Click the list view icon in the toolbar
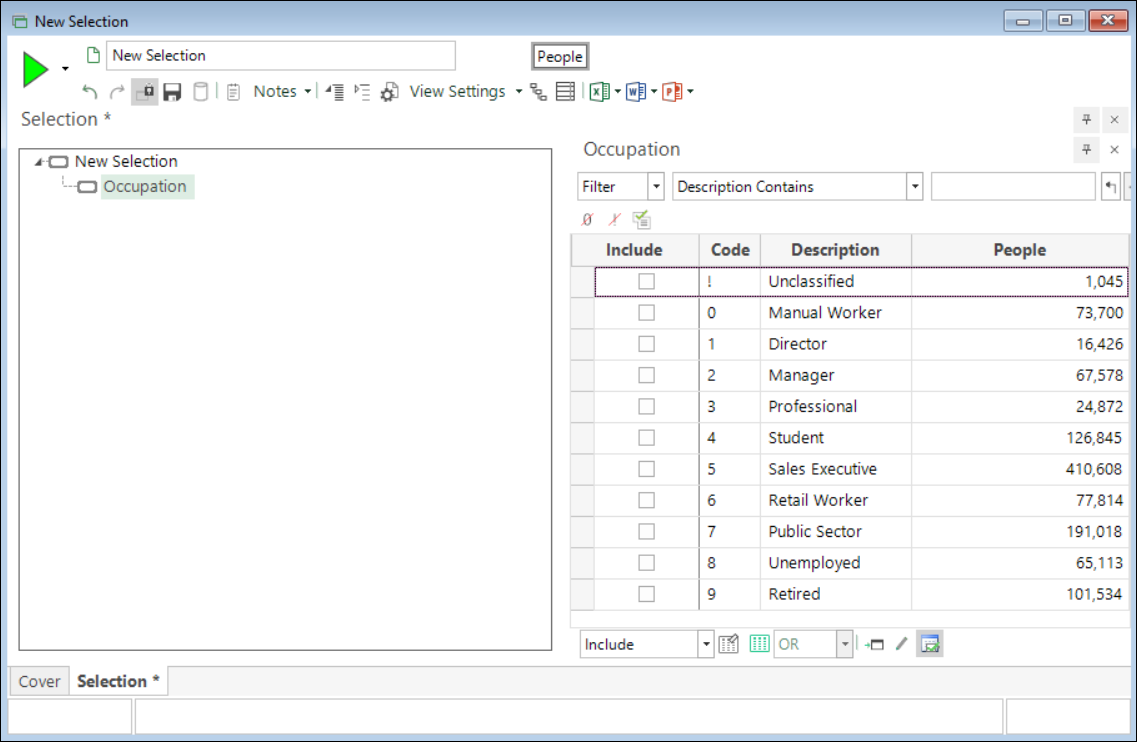1137x742 pixels. pos(565,92)
